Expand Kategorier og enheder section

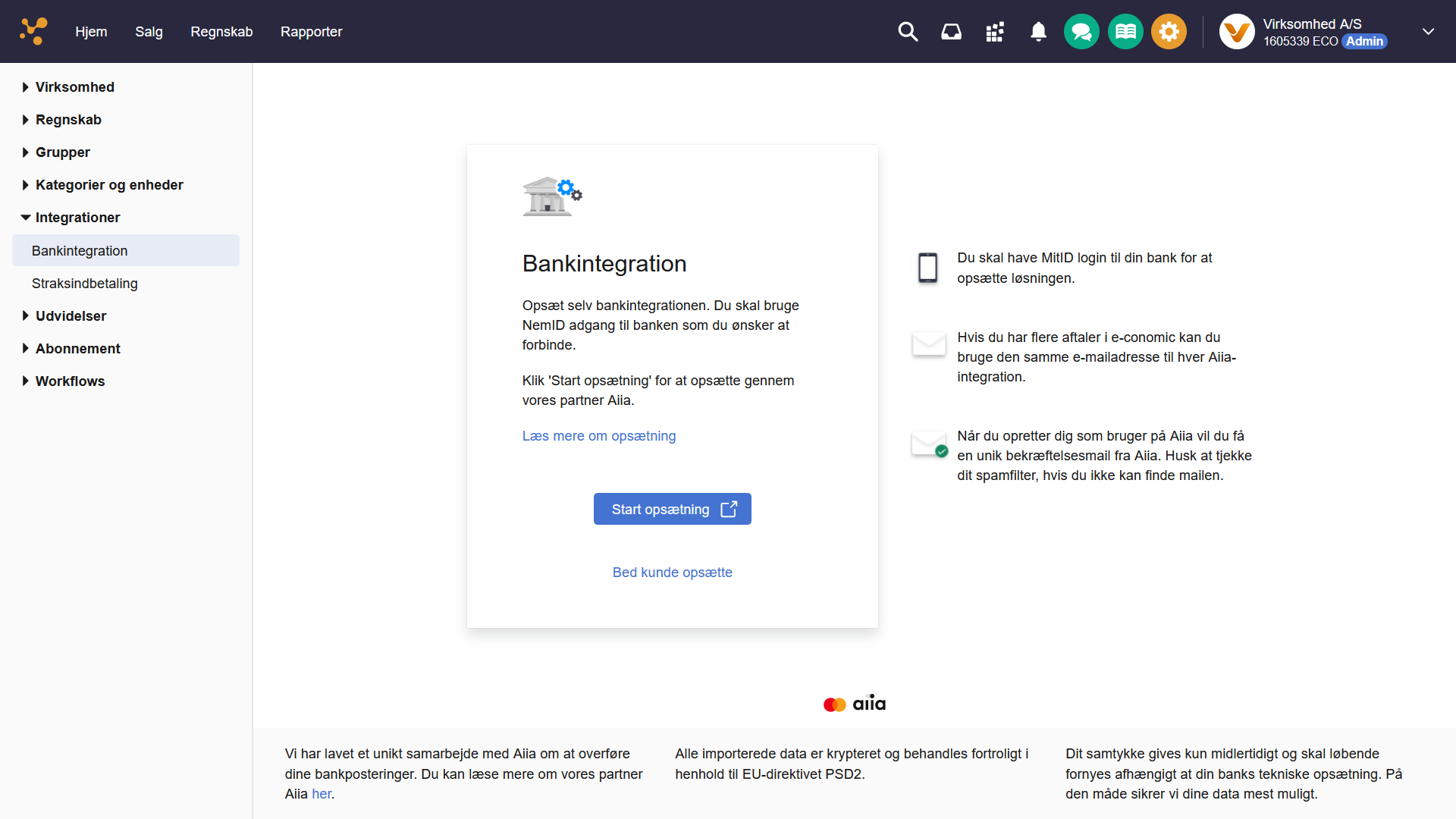click(x=109, y=185)
